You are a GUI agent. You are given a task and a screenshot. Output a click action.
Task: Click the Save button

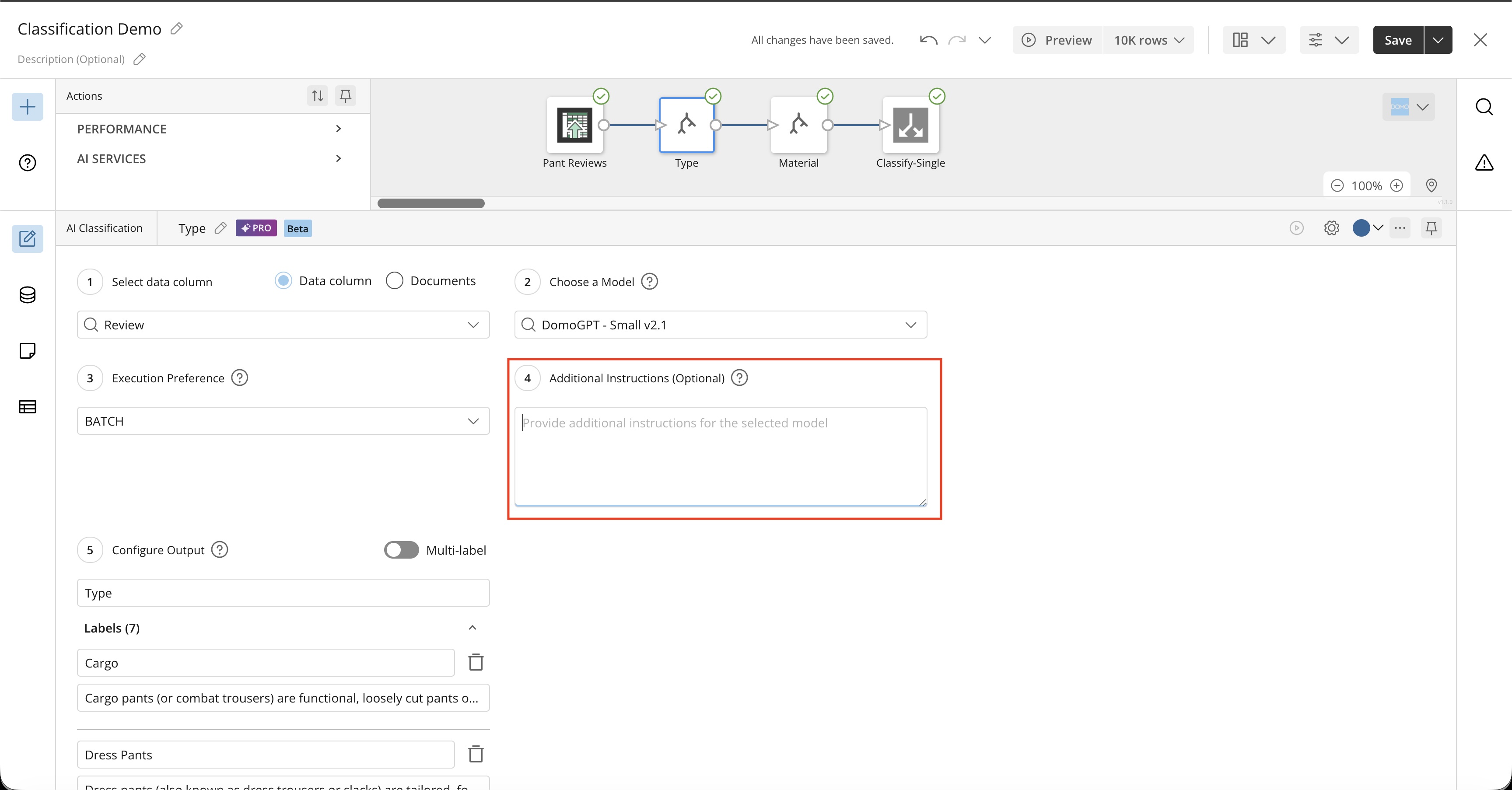[1398, 40]
